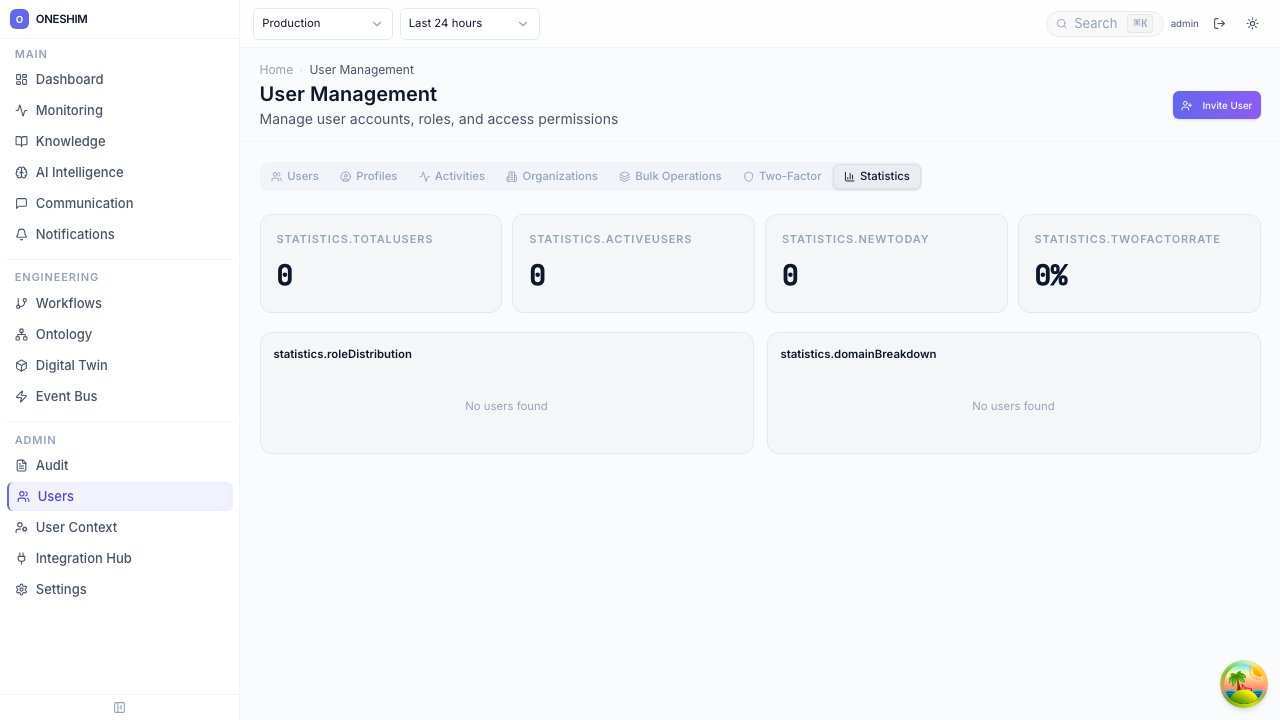The image size is (1280, 720).
Task: Switch to the Two-Factor tab
Action: pyautogui.click(x=782, y=176)
